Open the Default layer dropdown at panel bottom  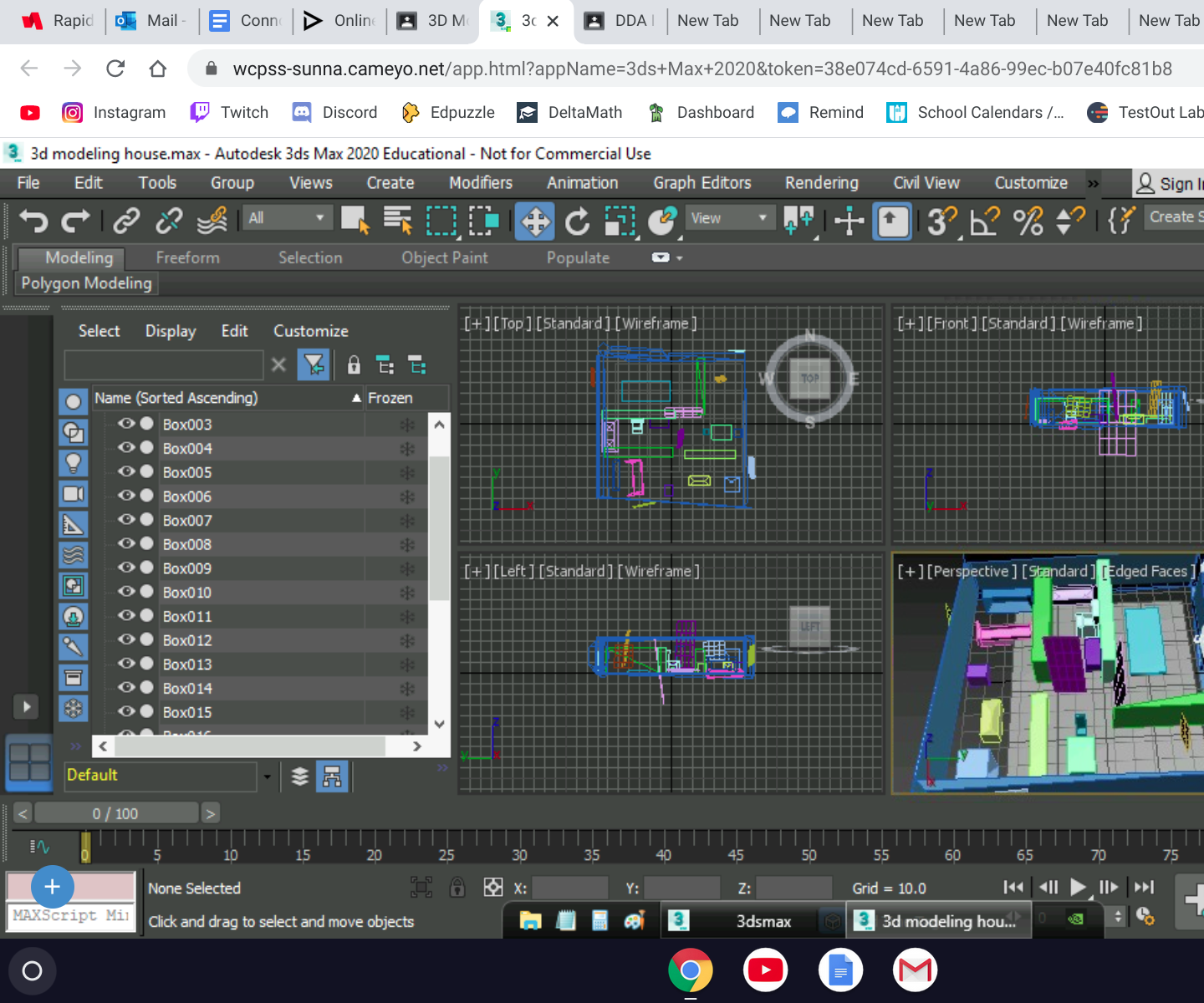tap(267, 776)
